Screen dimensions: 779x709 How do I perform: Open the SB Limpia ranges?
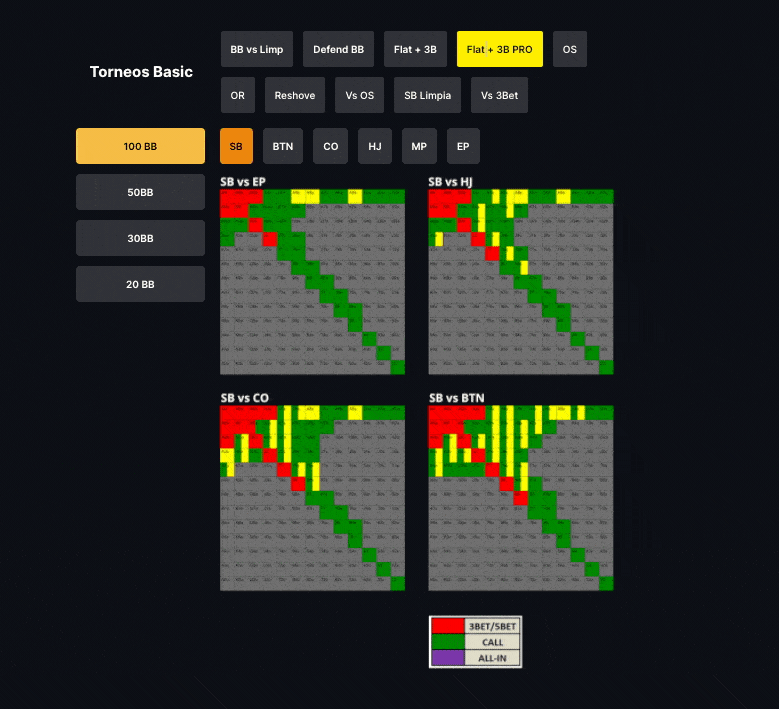[427, 95]
